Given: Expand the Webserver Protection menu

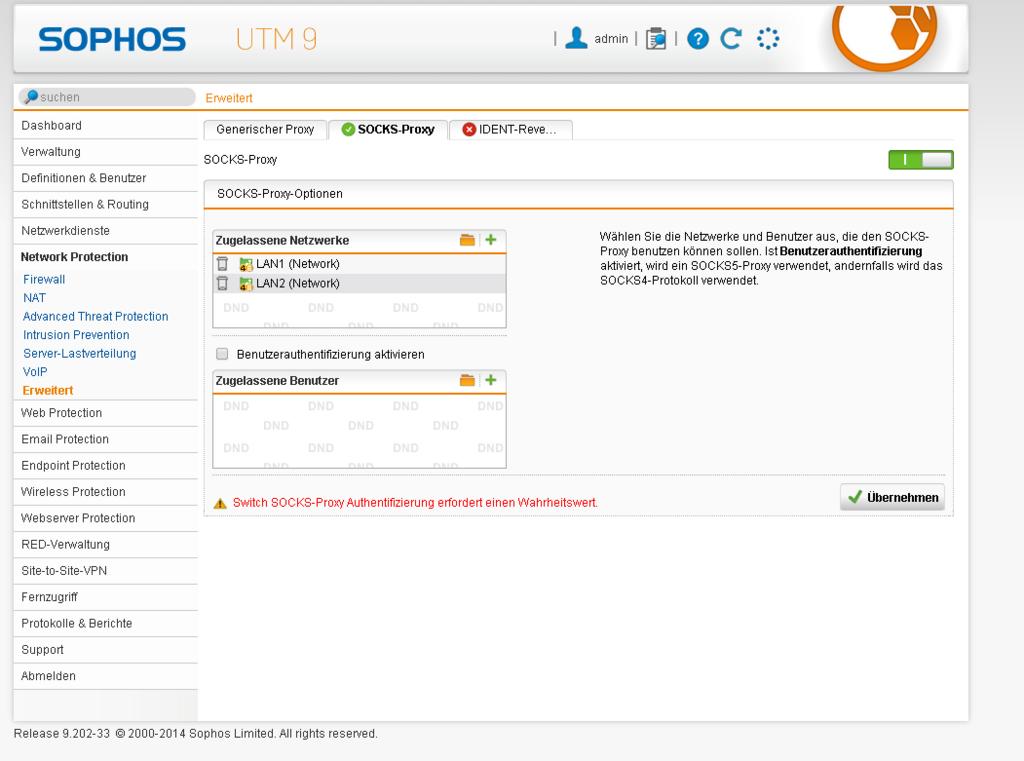Looking at the screenshot, I should coord(105,518).
